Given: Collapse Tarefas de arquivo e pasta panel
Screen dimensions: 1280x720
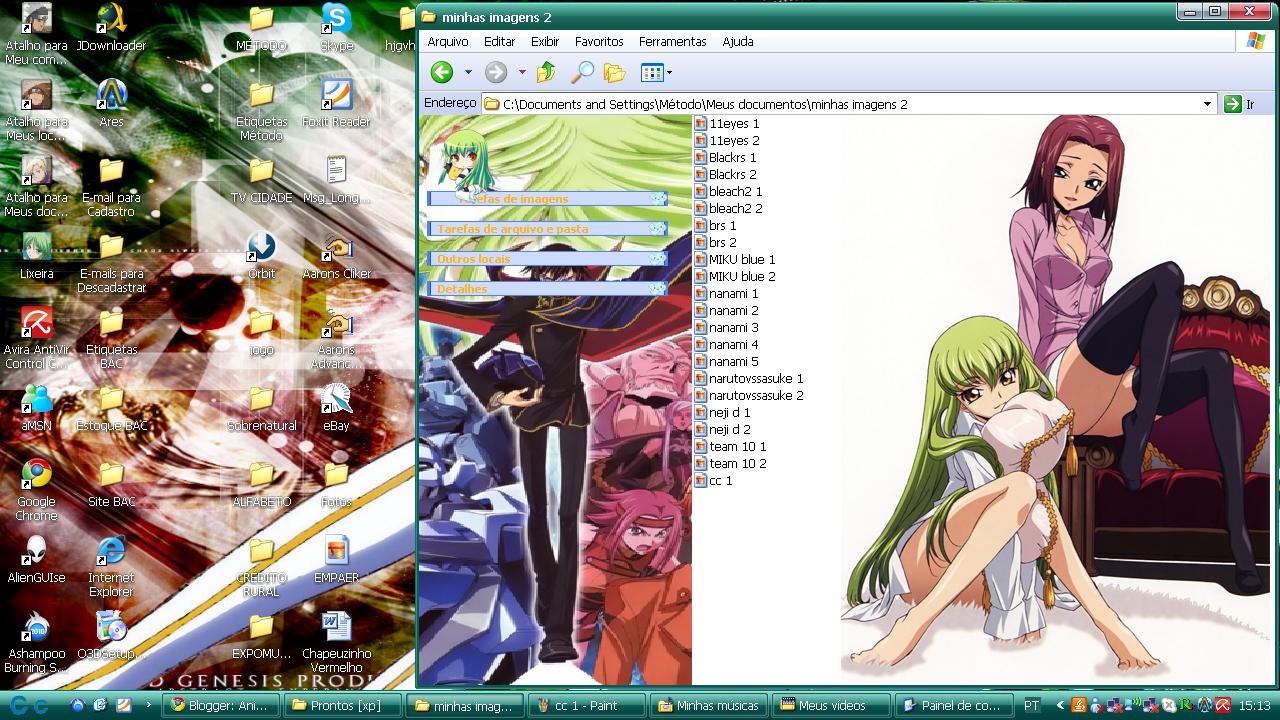Looking at the screenshot, I should (x=657, y=229).
